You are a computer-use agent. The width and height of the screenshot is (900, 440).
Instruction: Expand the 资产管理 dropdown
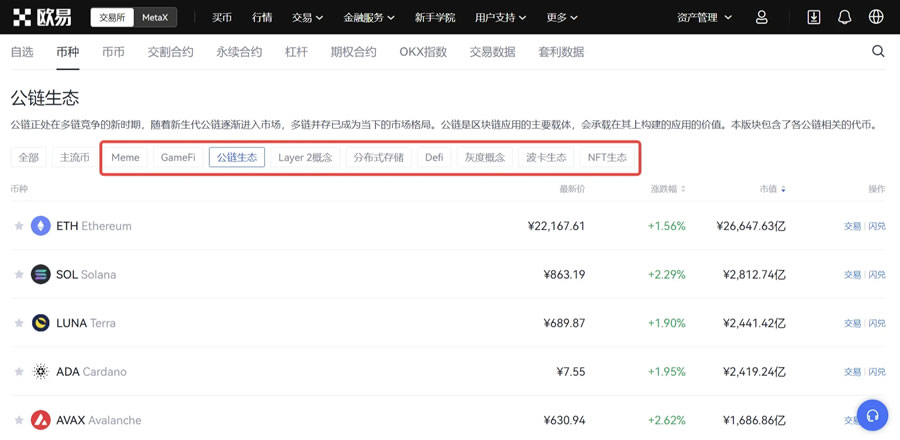pyautogui.click(x=704, y=17)
